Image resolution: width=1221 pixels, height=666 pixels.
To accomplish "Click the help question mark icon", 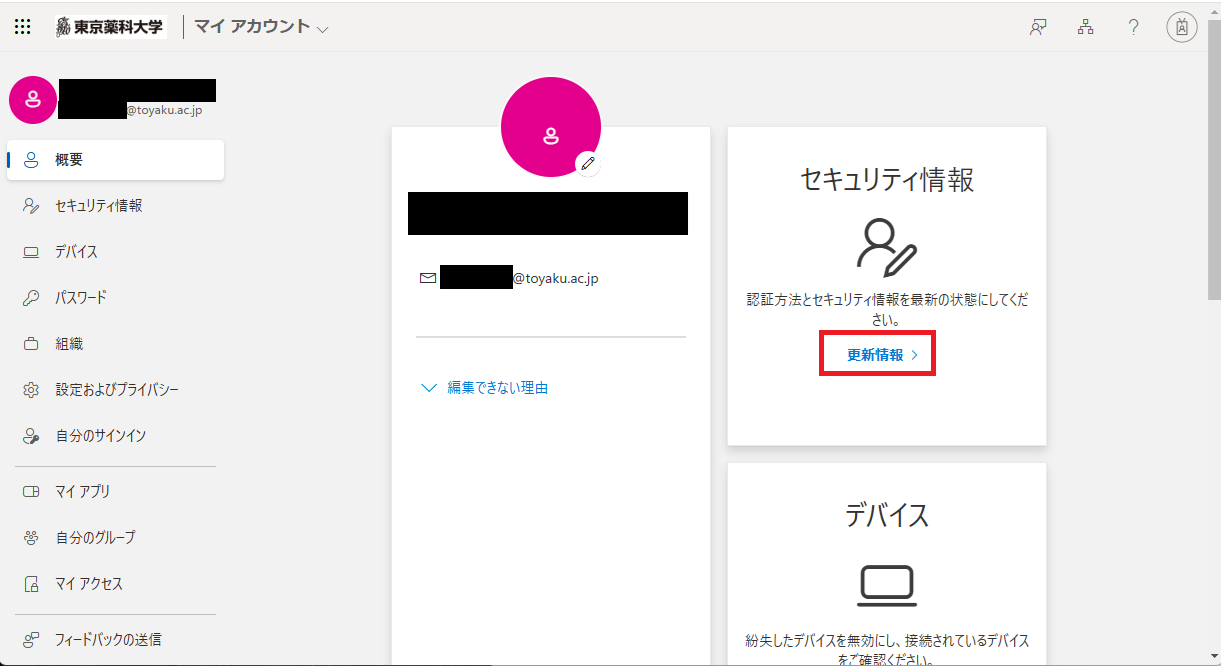I will click(x=1133, y=27).
